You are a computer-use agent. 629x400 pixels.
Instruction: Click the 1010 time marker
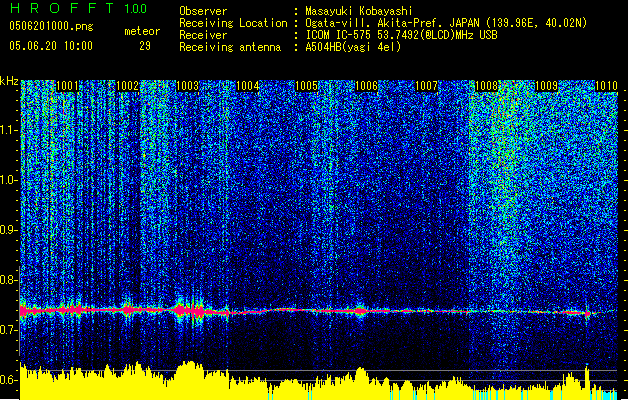click(x=606, y=86)
